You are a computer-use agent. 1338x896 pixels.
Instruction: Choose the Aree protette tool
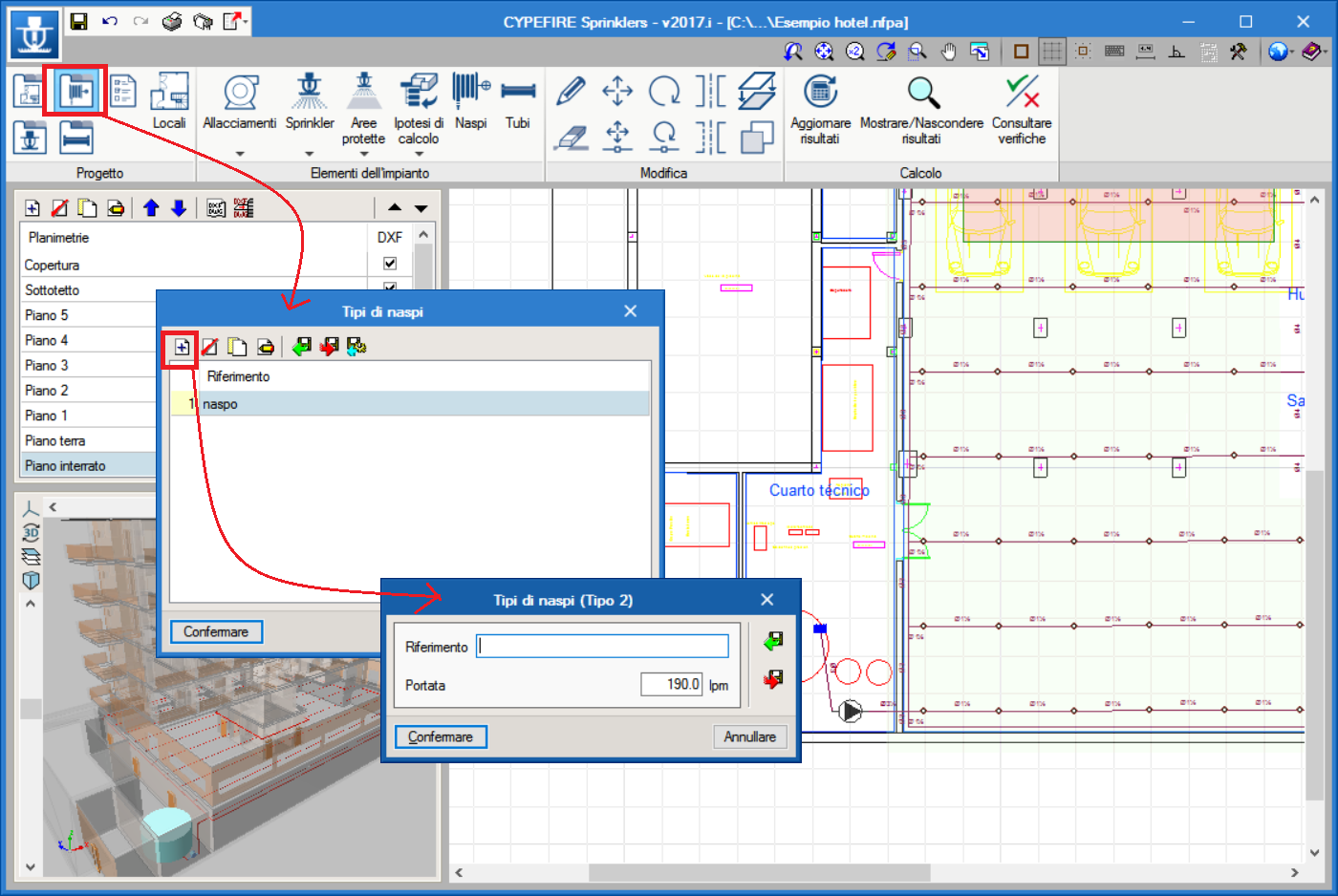(363, 108)
